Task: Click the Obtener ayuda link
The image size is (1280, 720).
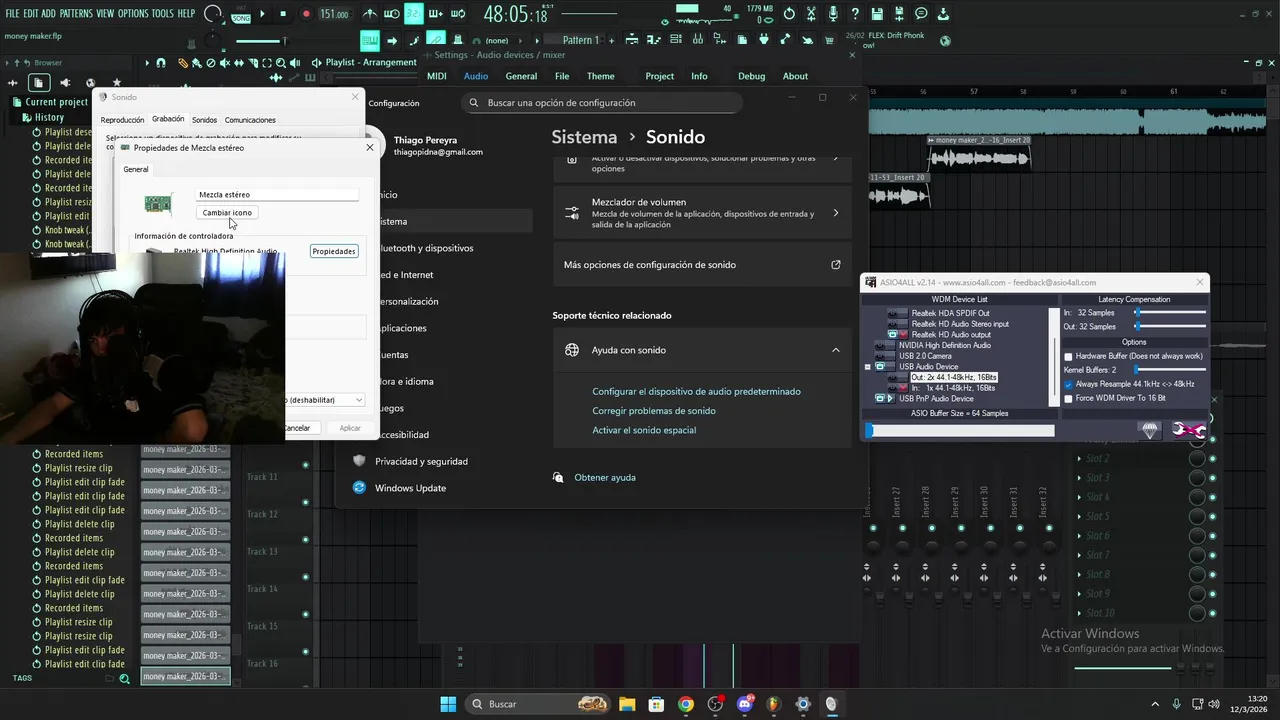Action: [605, 477]
